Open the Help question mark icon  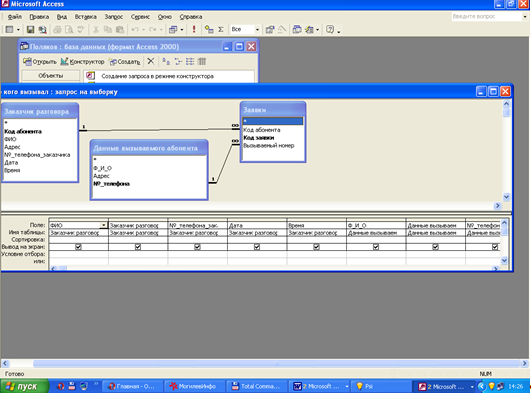pyautogui.click(x=330, y=30)
